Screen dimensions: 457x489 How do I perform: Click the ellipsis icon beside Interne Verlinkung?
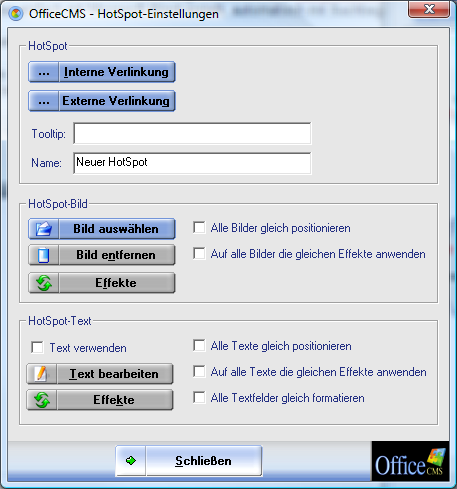(44, 72)
